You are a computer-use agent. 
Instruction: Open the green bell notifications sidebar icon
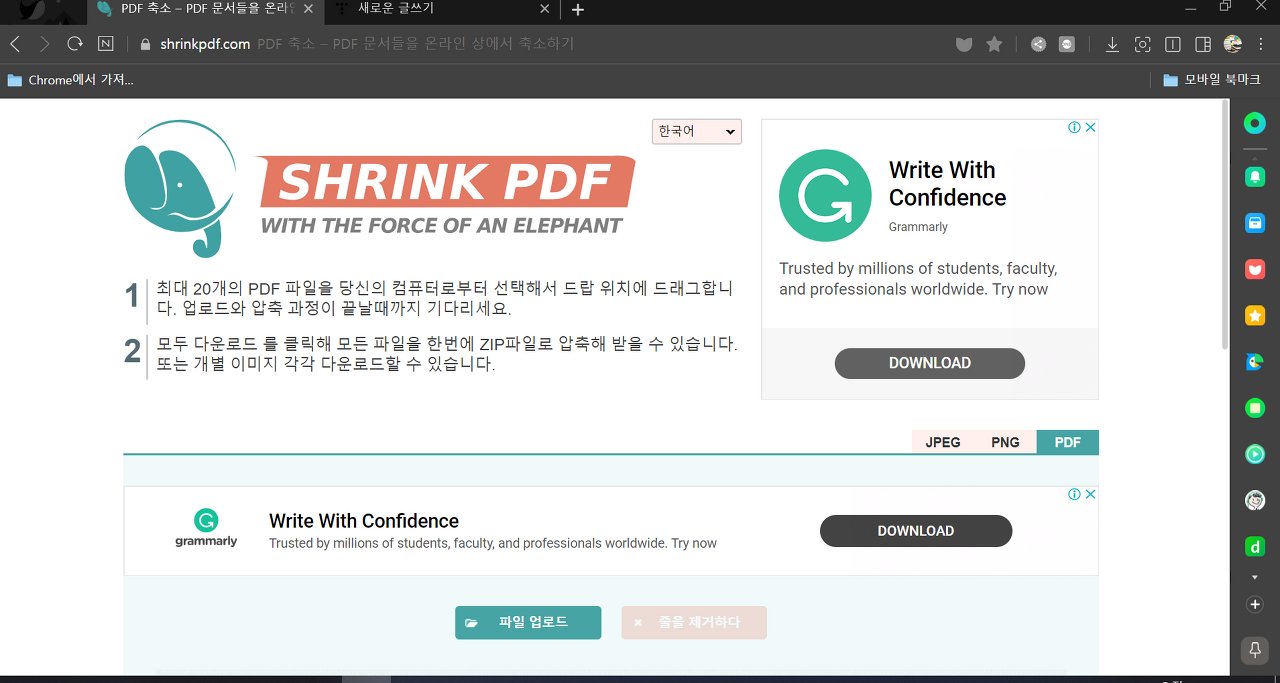click(1254, 177)
